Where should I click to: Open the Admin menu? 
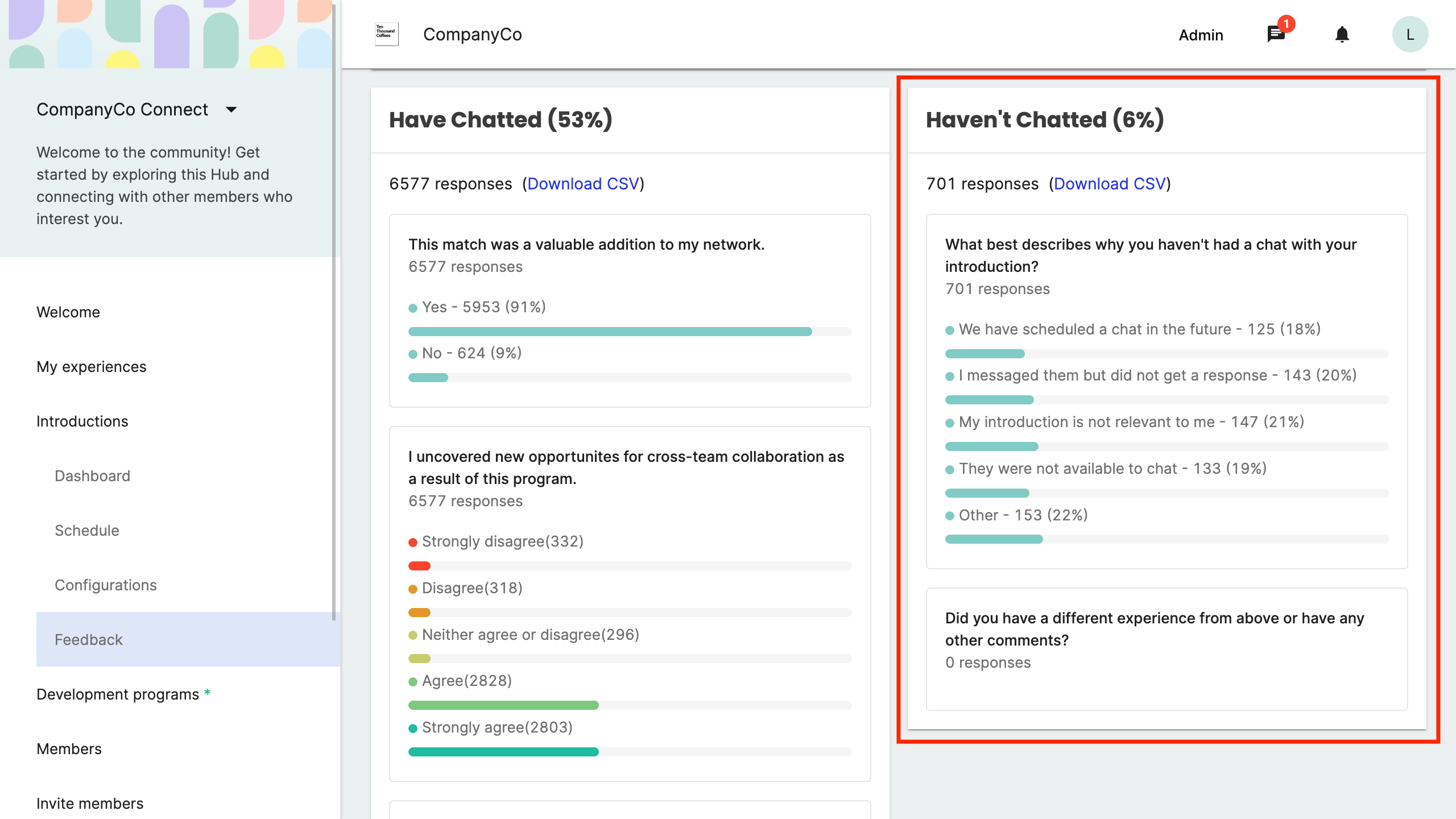(1201, 35)
